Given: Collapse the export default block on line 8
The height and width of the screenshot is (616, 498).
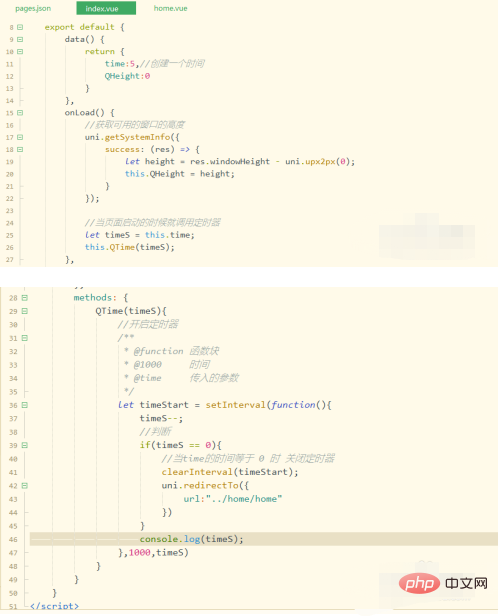Looking at the screenshot, I should [20, 27].
